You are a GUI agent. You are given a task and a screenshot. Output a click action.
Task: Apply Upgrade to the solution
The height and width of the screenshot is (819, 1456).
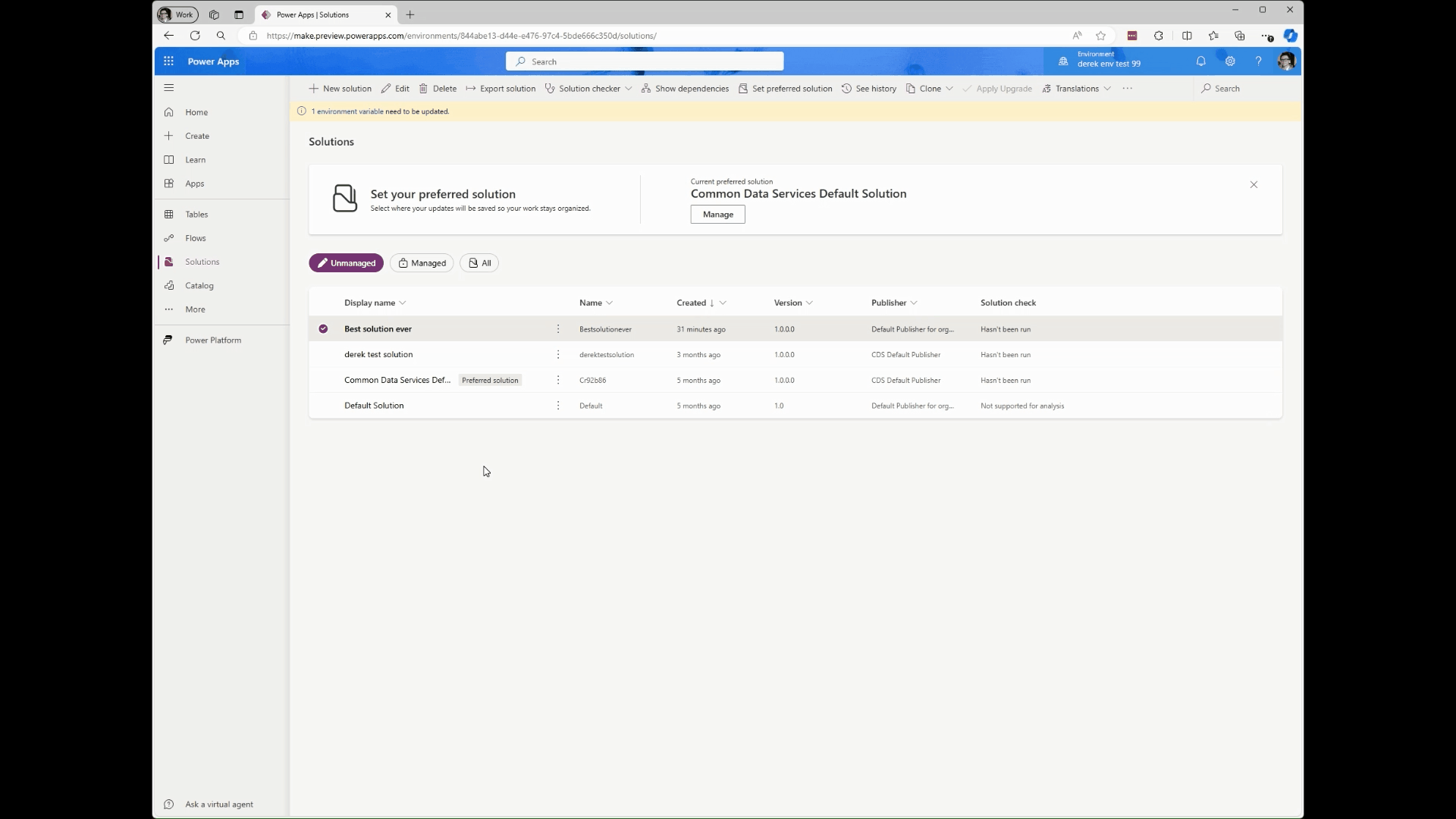[998, 88]
